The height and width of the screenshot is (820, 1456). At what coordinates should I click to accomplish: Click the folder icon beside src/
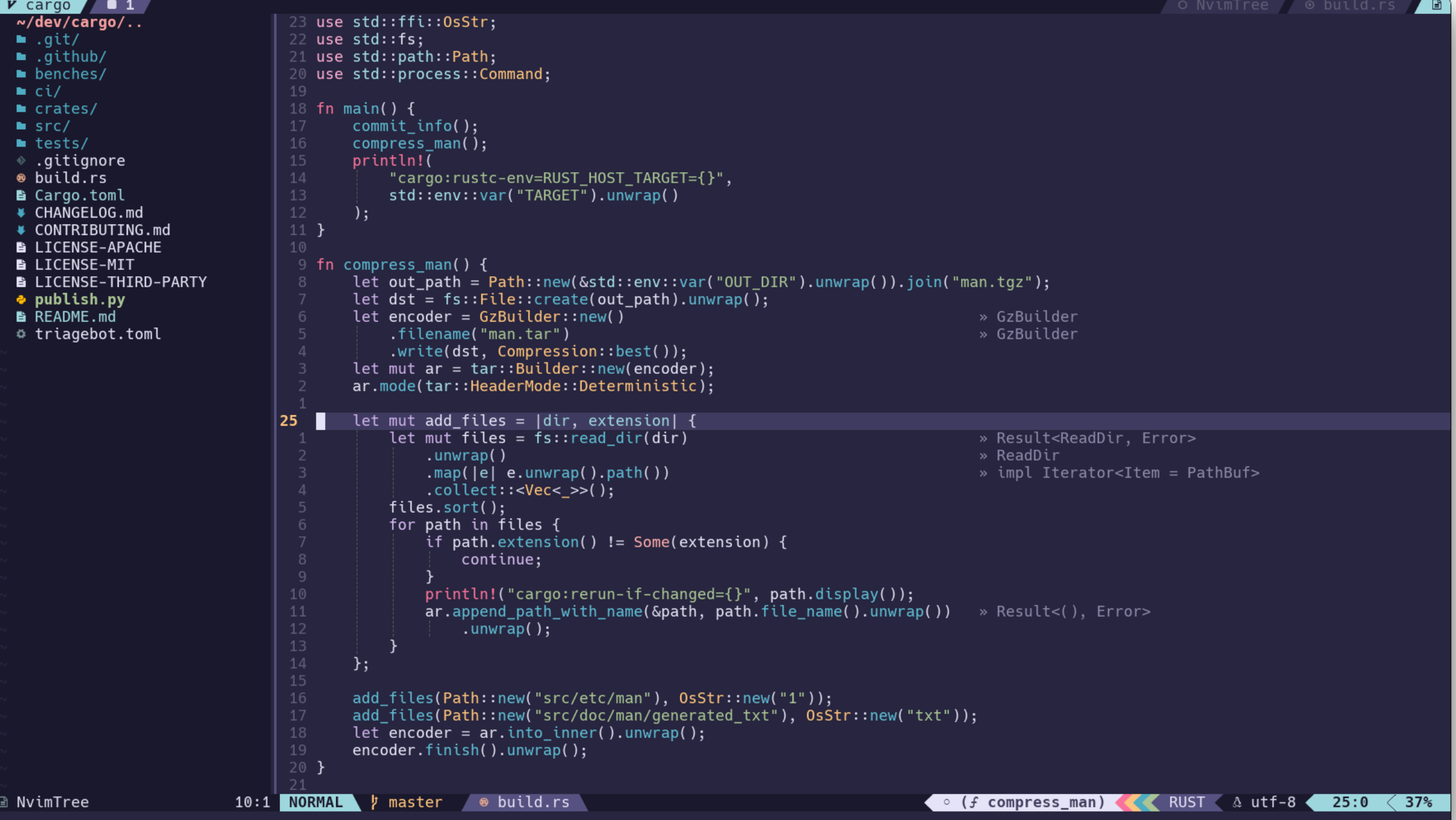[x=22, y=126]
